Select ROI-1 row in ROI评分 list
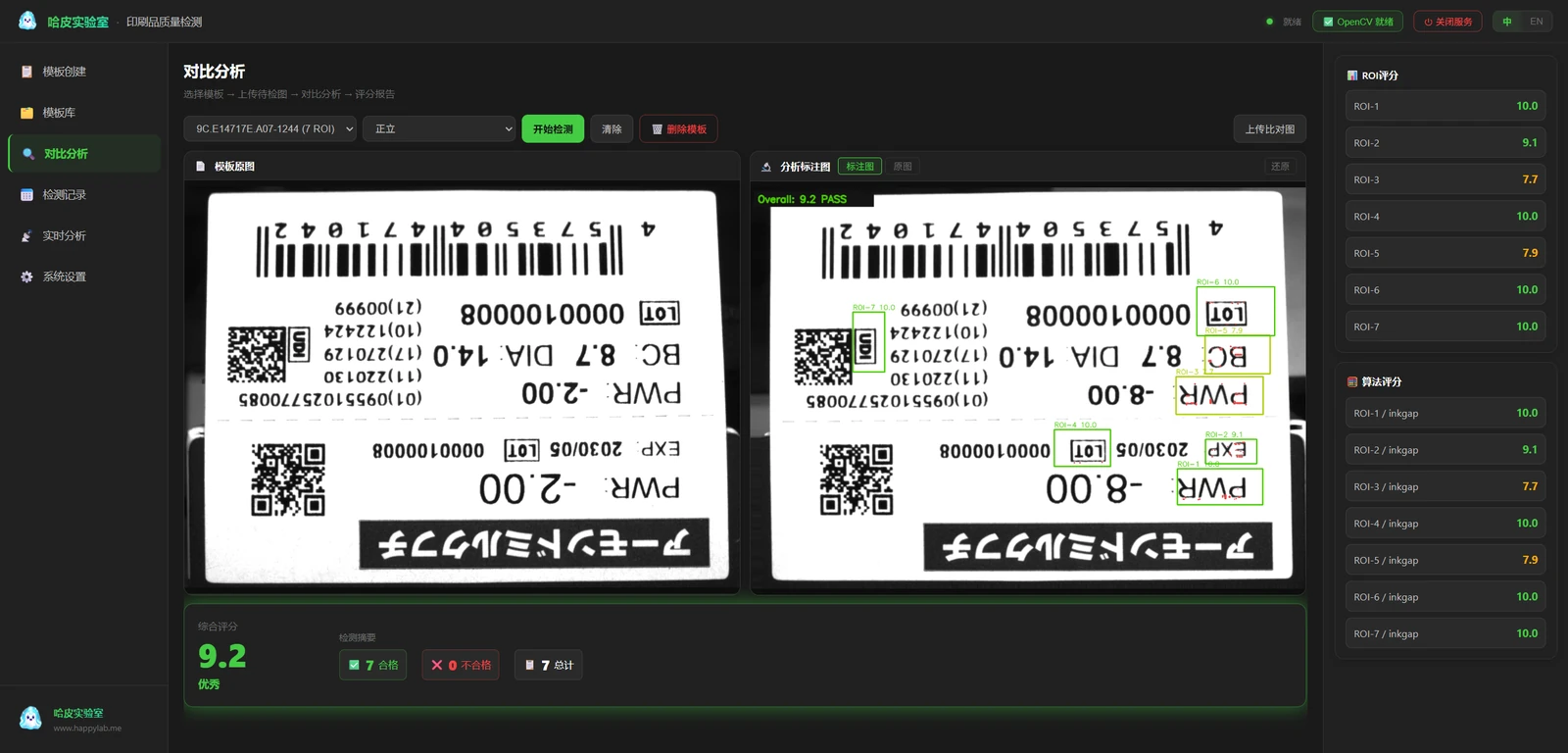 click(x=1445, y=106)
